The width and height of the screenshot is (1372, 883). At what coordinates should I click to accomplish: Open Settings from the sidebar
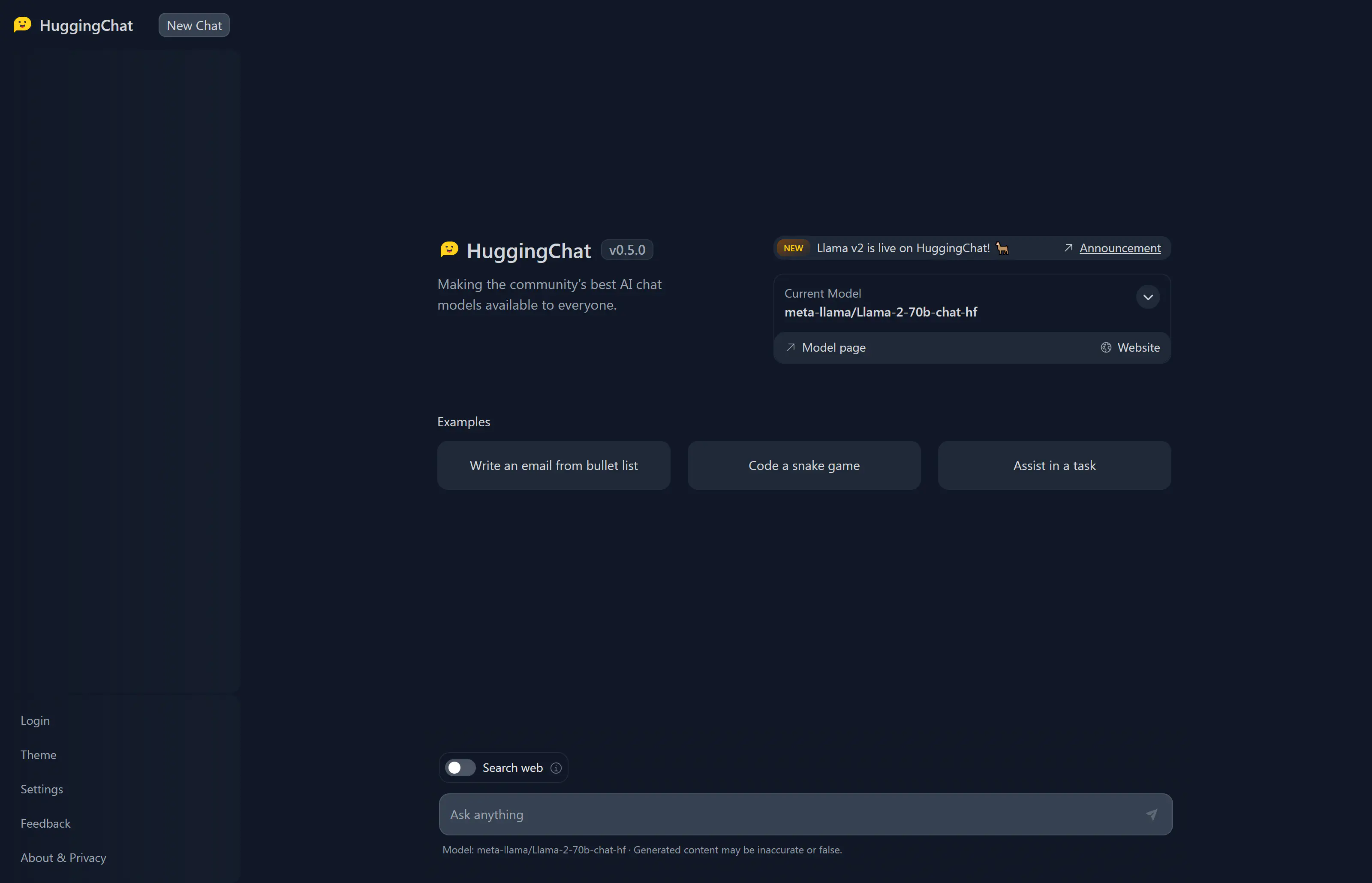point(42,789)
